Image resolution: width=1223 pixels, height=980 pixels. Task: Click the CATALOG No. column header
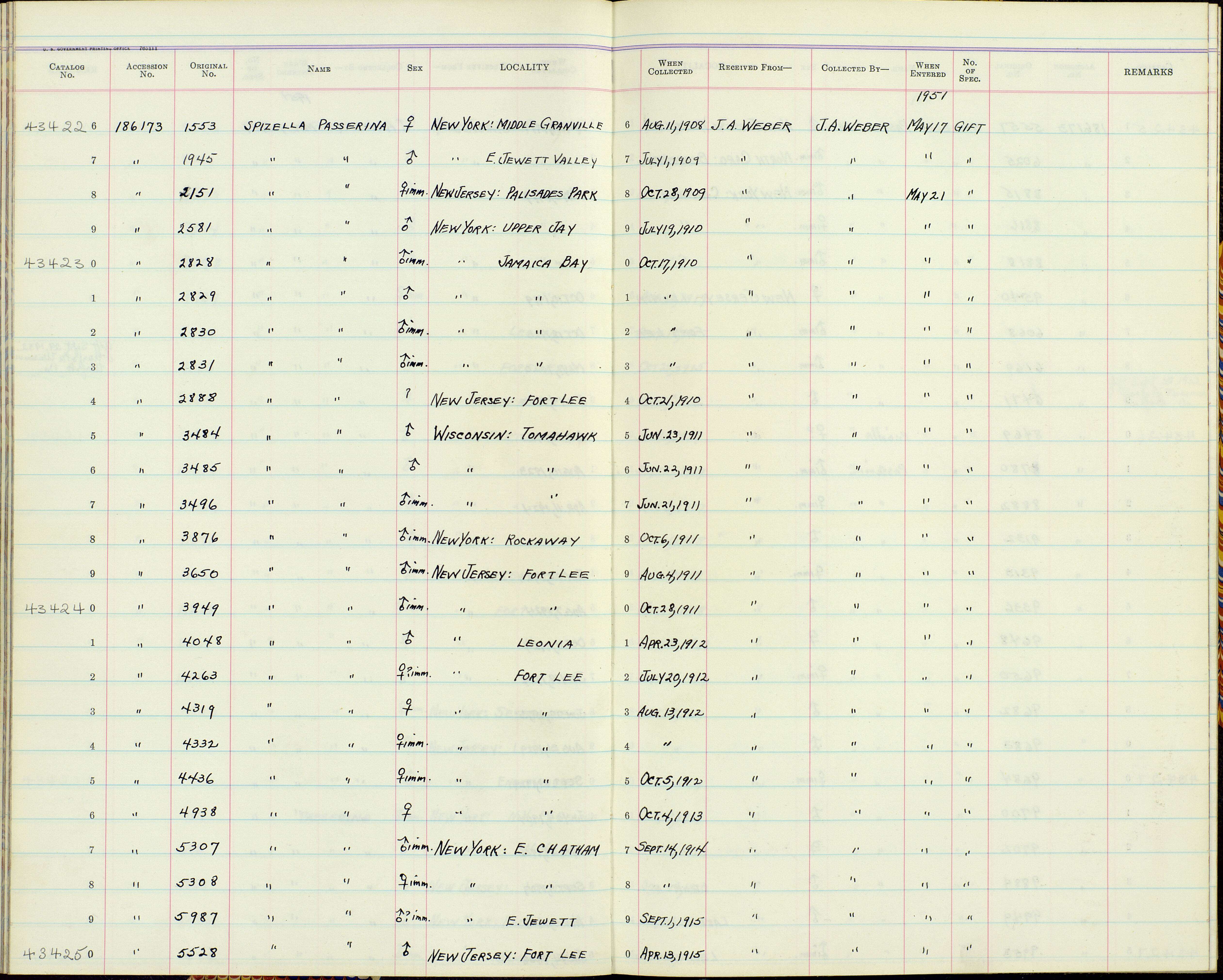click(67, 70)
